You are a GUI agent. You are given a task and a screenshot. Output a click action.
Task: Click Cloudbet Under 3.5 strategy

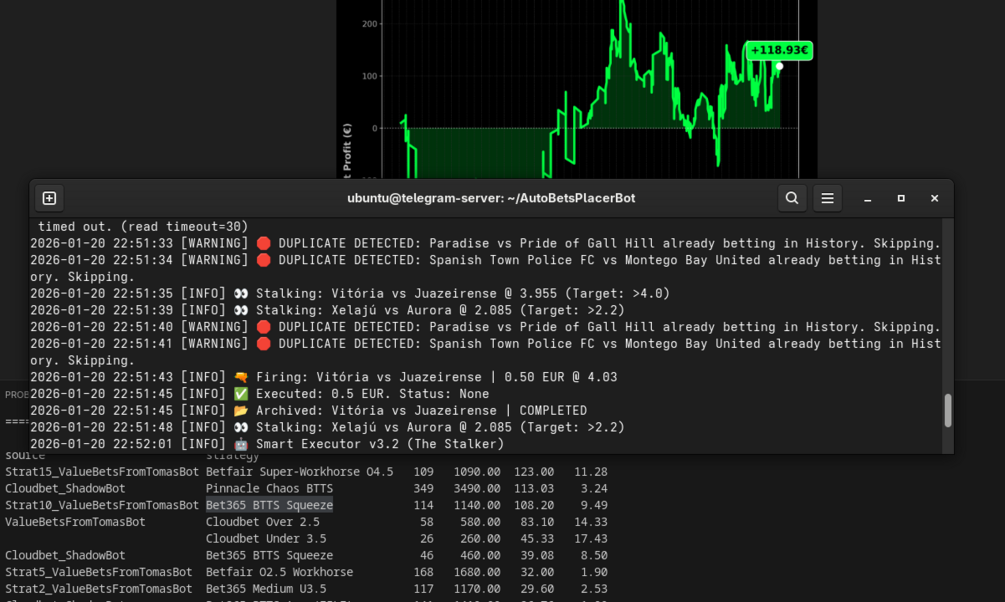[x=265, y=539]
